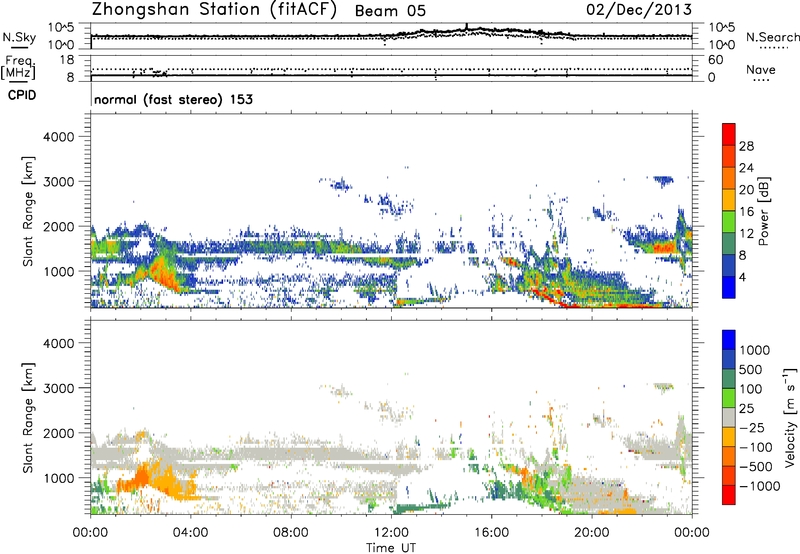The width and height of the screenshot is (800, 554).
Task: Click the orange echo patch near 03:00 in power panel
Action: (x=163, y=273)
